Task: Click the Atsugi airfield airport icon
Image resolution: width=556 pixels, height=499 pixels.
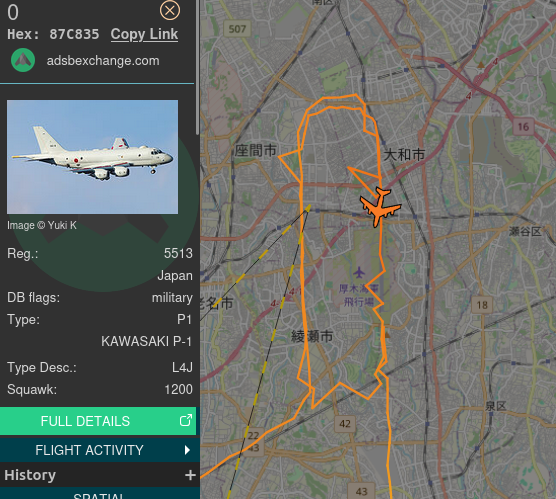Action: [x=359, y=273]
